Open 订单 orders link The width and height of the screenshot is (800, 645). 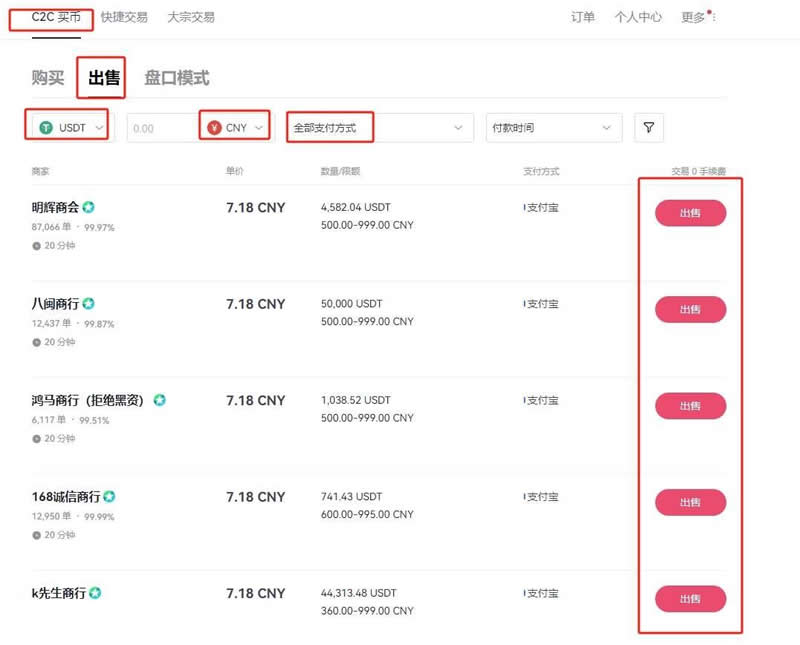(583, 17)
